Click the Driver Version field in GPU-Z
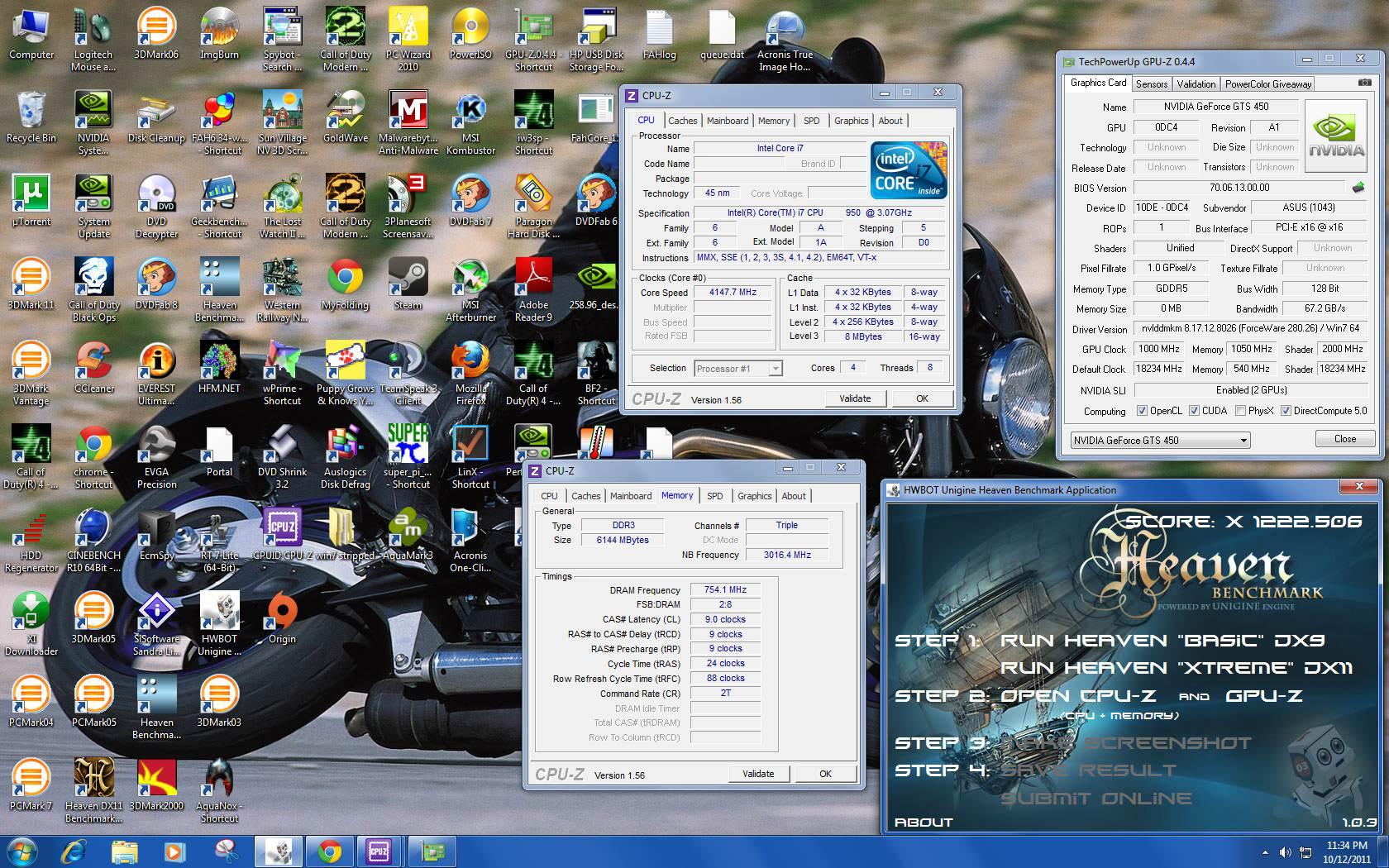Viewport: 1389px width, 868px height. point(1251,328)
